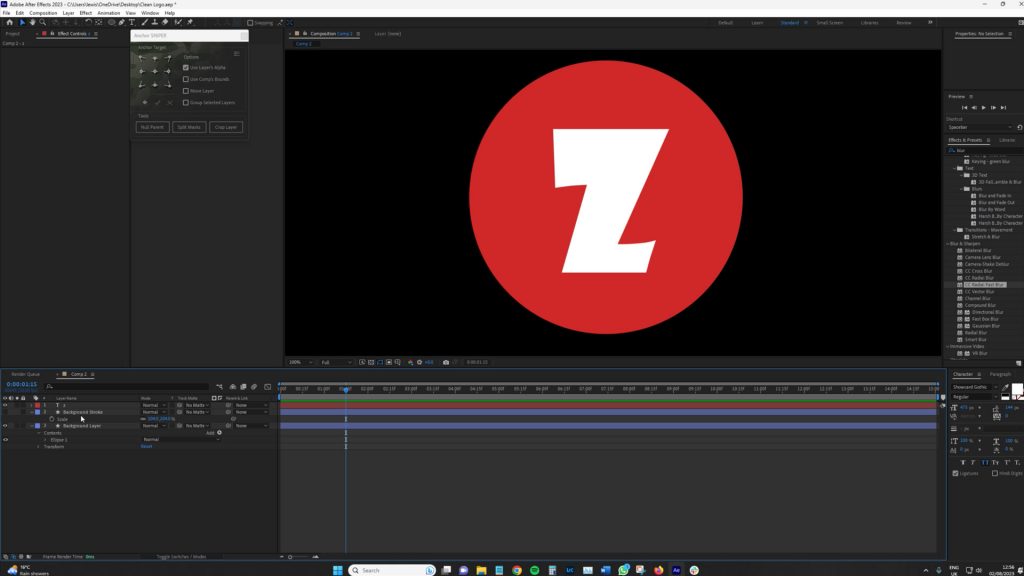Select the Pen tool

(122, 22)
